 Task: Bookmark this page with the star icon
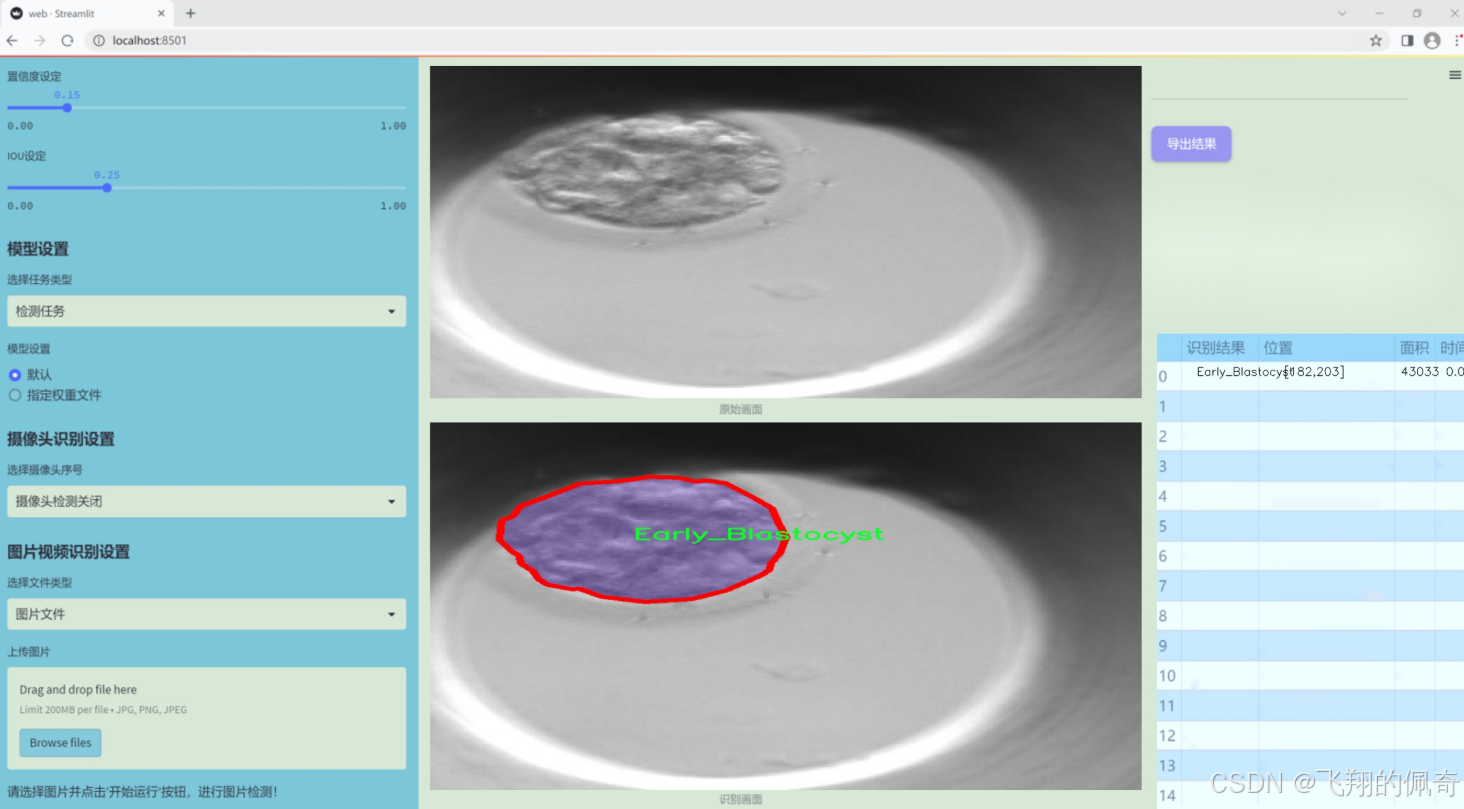pos(1376,40)
